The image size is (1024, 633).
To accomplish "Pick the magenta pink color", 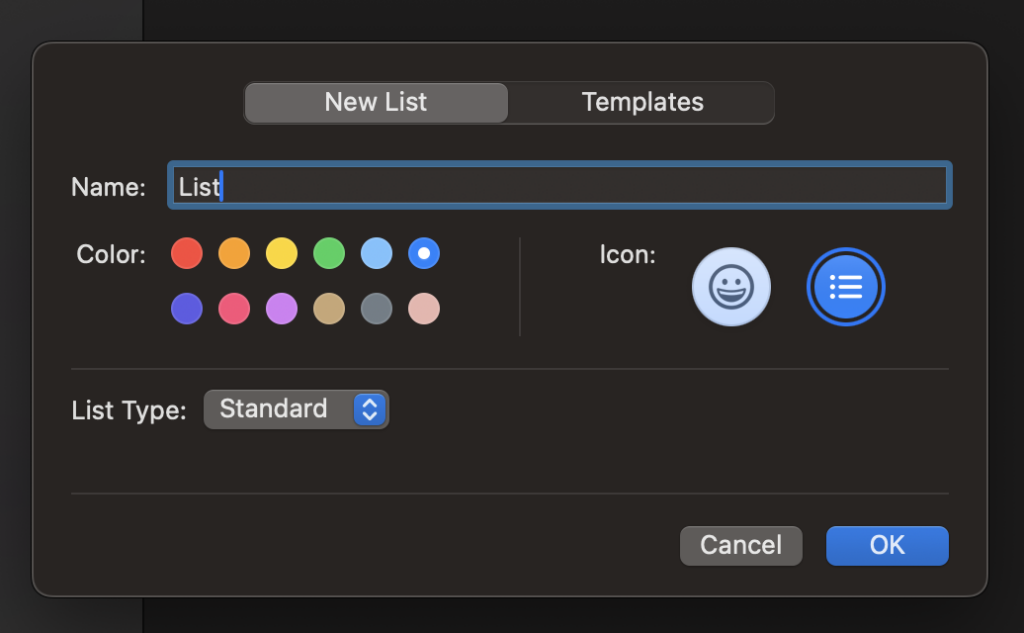I will pyautogui.click(x=234, y=308).
